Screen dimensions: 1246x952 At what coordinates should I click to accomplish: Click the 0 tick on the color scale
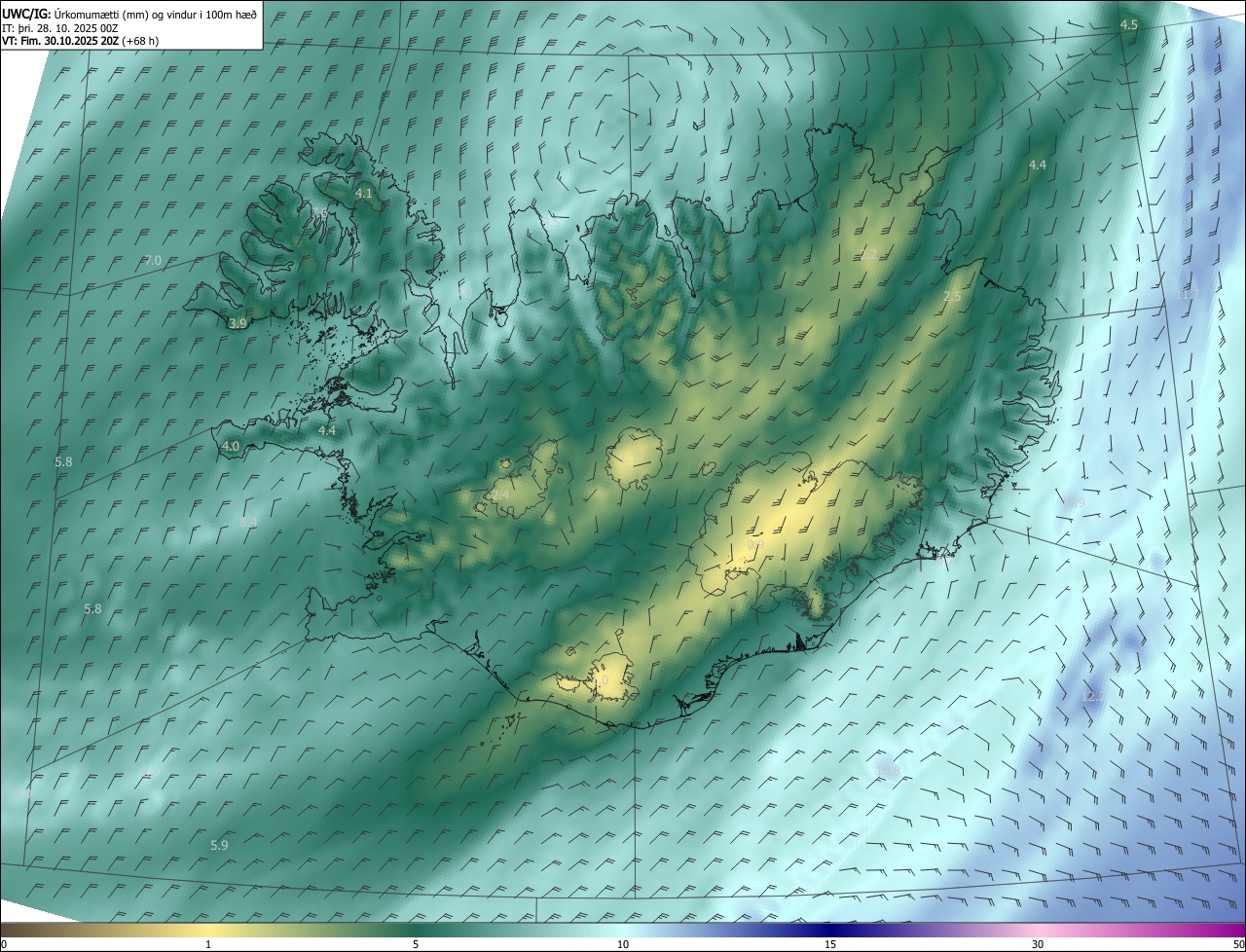point(4,945)
